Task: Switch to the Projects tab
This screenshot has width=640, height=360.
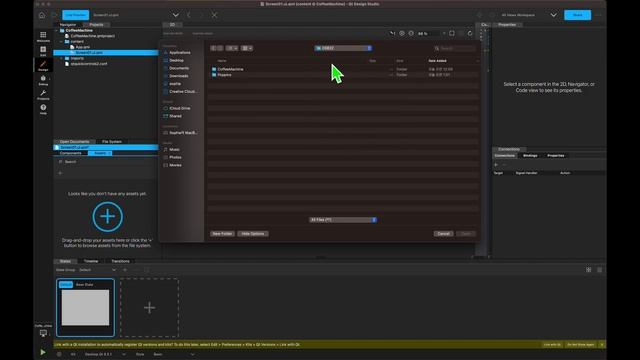Action: tap(96, 25)
